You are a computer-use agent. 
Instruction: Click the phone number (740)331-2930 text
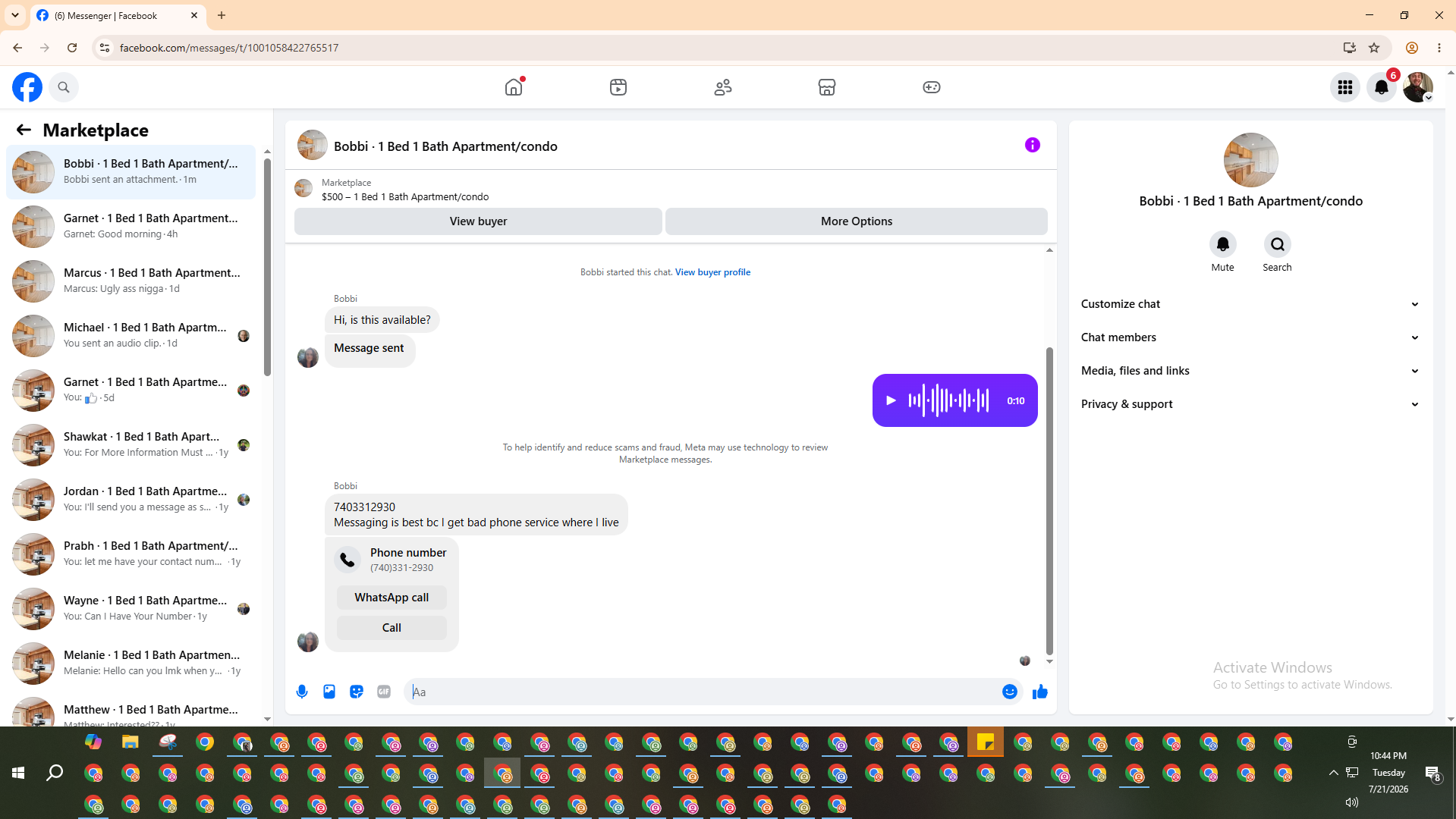click(401, 568)
